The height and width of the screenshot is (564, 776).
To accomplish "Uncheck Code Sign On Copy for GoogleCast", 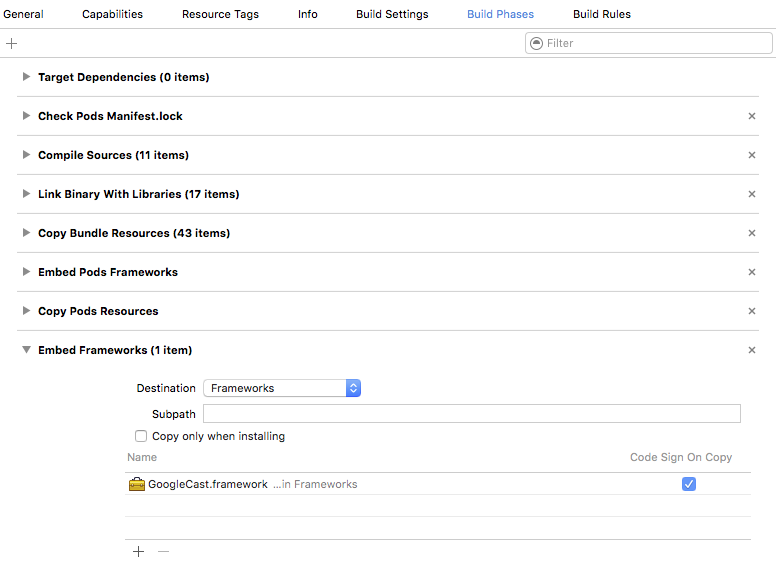I will pyautogui.click(x=689, y=484).
